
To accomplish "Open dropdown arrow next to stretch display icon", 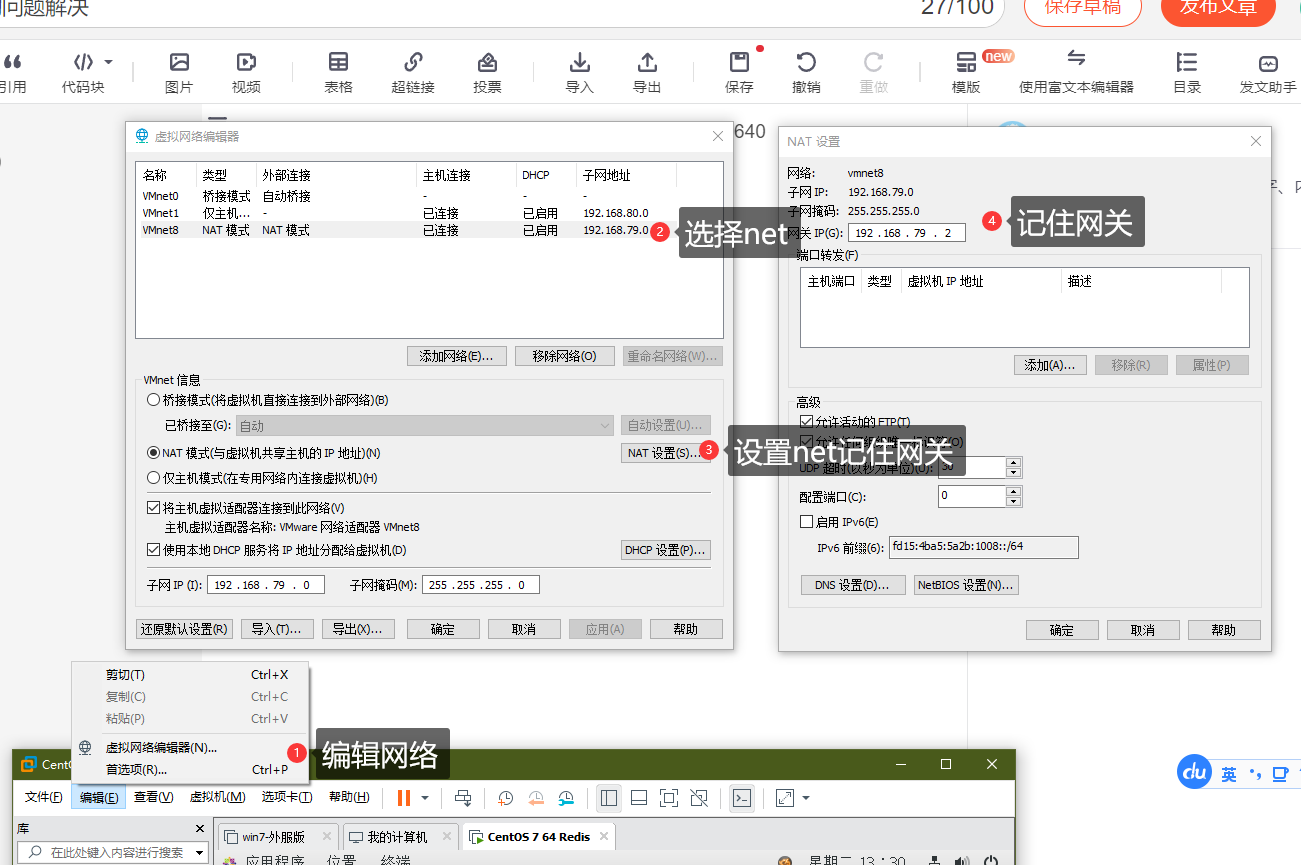I will [x=806, y=798].
